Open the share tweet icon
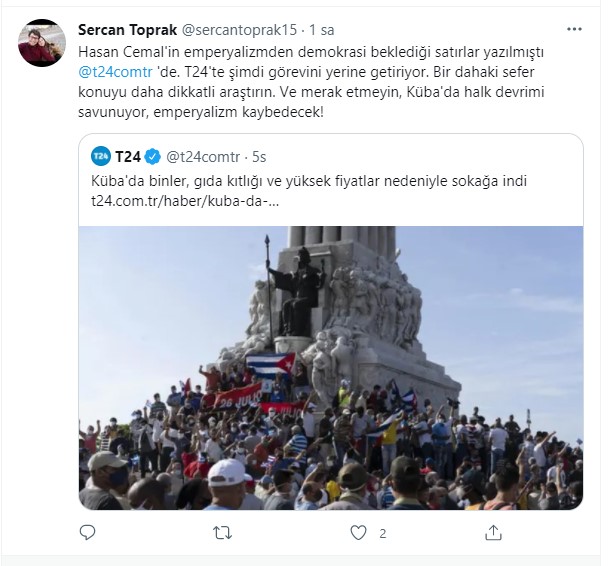 coord(493,533)
